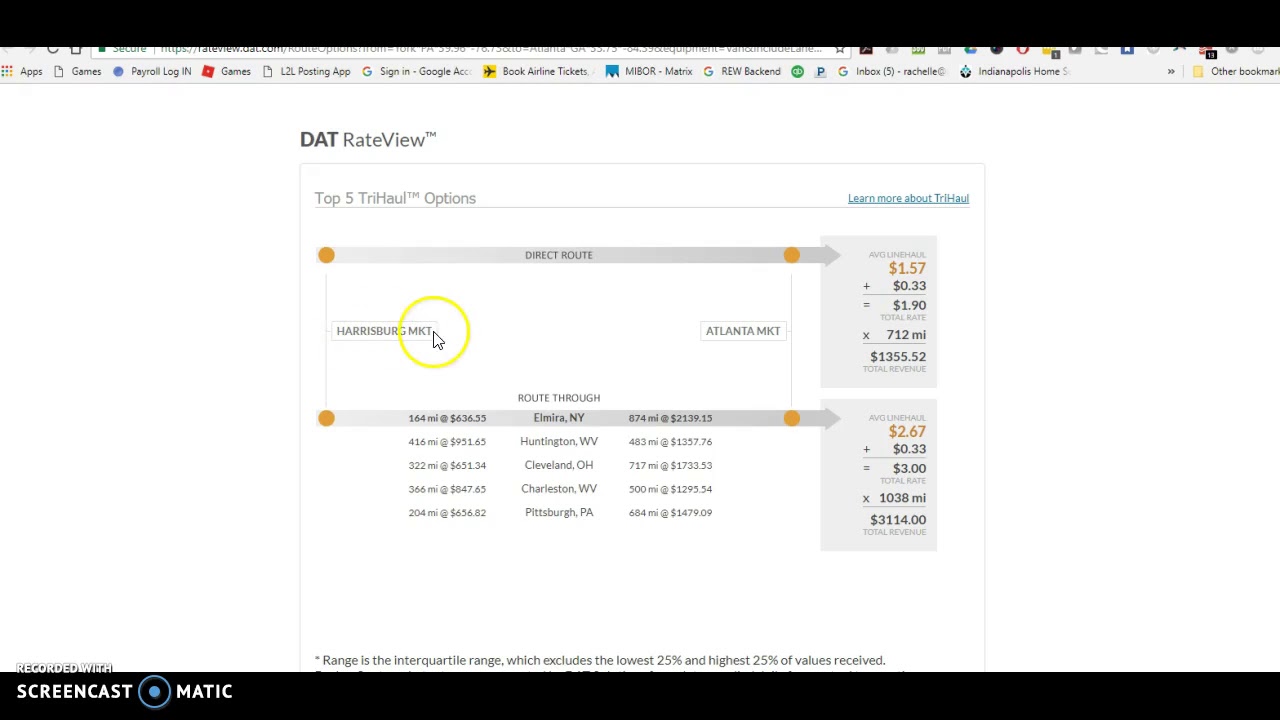Open the MIBOR - Matrix bookmark
Image resolution: width=1280 pixels, height=720 pixels.
[649, 71]
